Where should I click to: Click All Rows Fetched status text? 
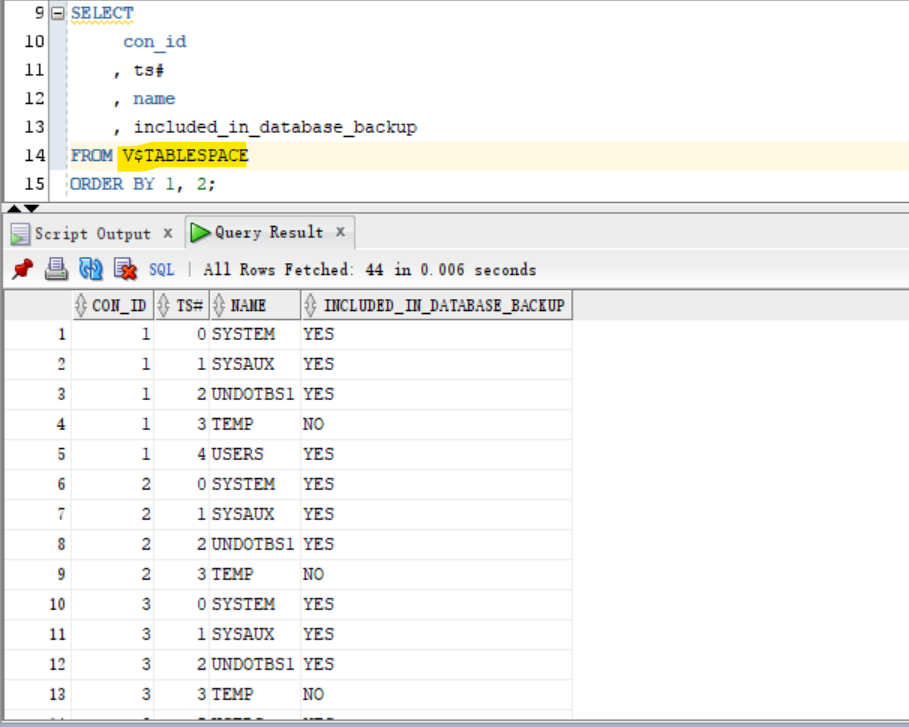coord(370,270)
